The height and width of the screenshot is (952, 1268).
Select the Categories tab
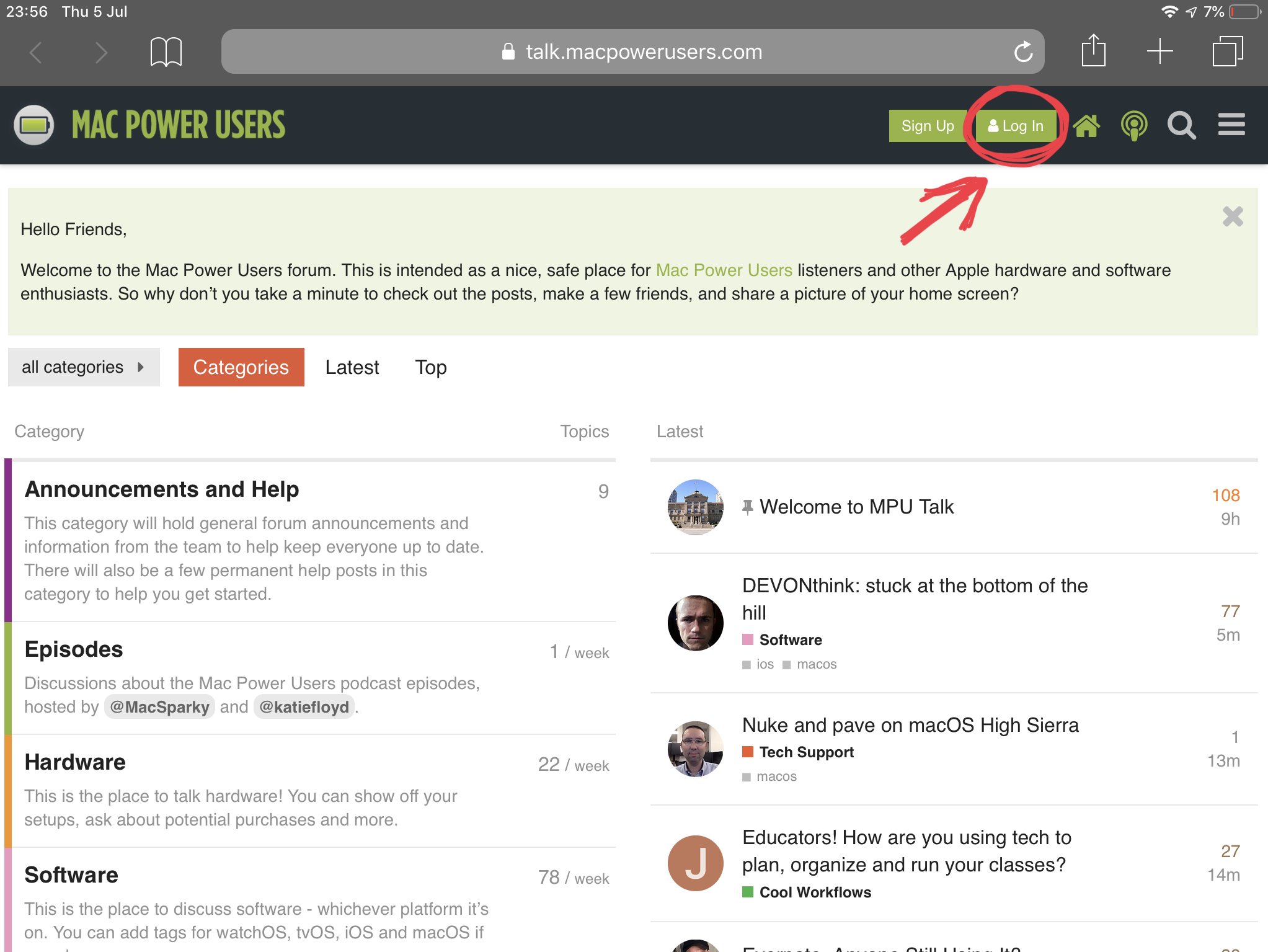(x=241, y=367)
